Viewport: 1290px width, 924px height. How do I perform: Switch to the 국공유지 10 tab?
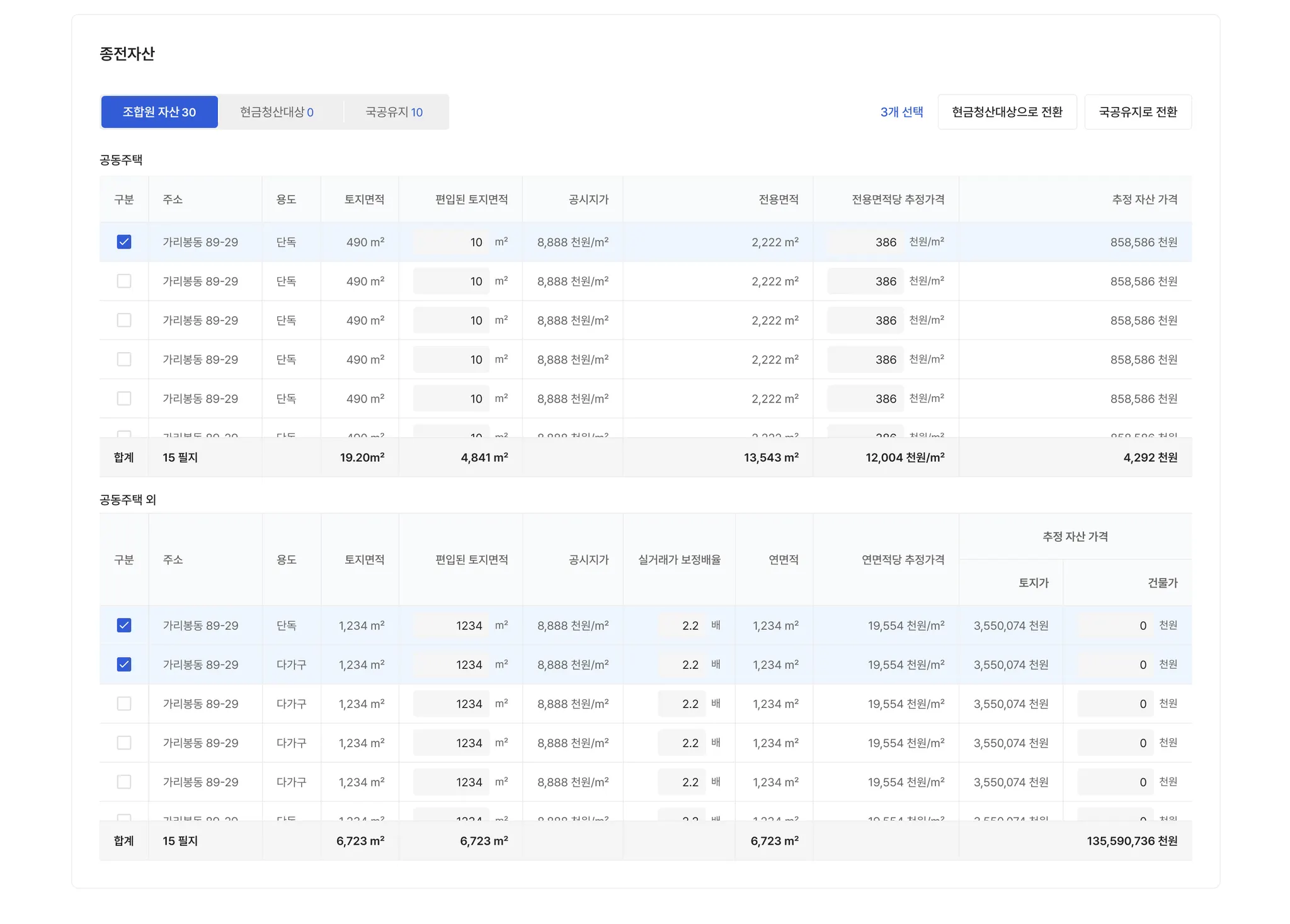[394, 112]
